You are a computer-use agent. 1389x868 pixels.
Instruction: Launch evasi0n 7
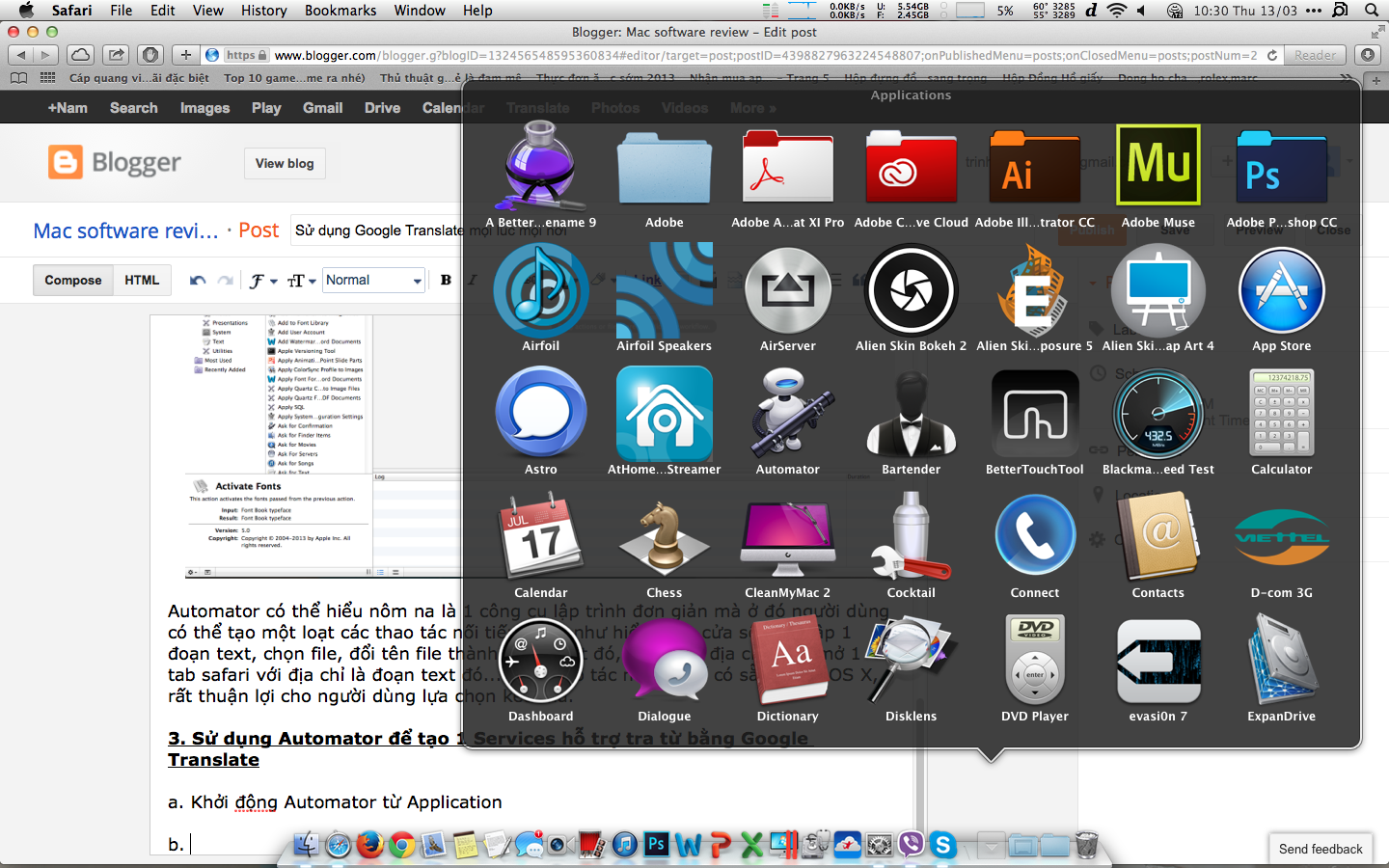click(1158, 662)
